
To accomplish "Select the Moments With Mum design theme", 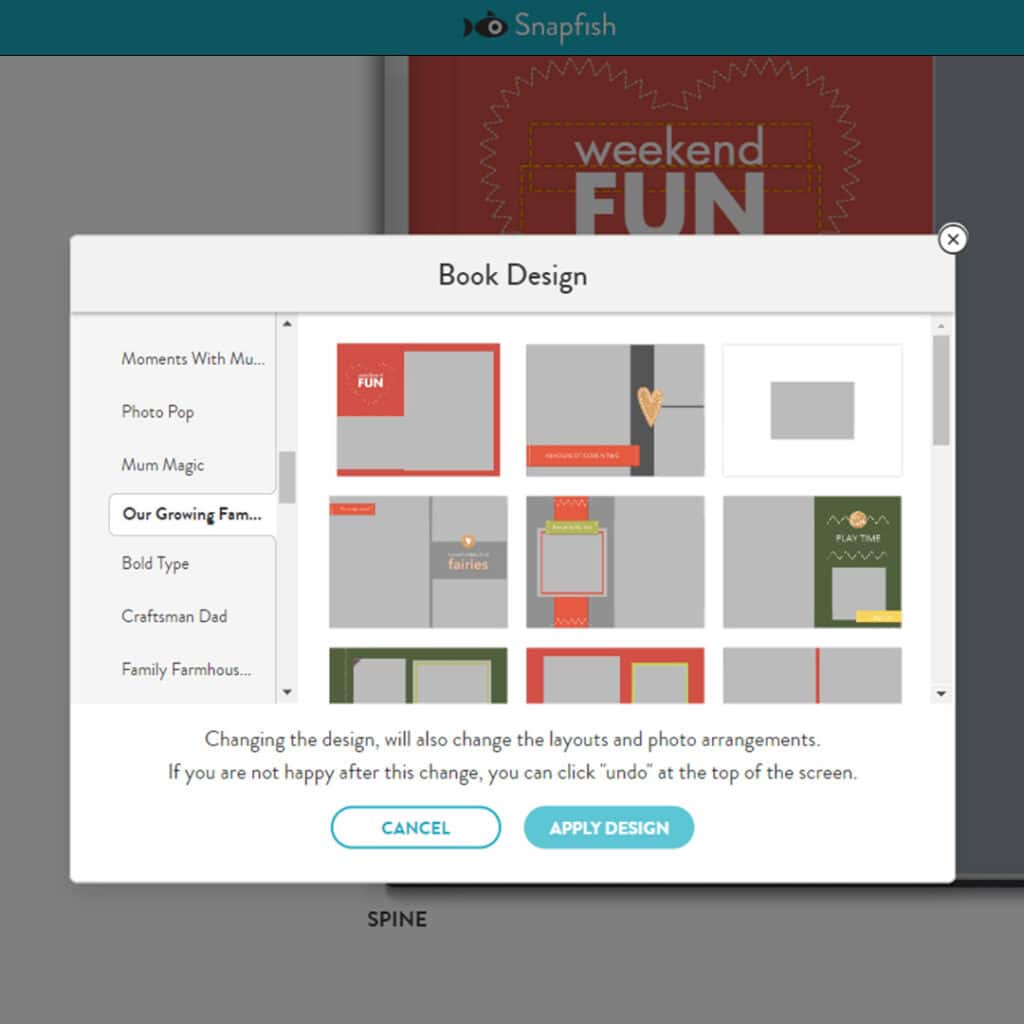I will 193,359.
